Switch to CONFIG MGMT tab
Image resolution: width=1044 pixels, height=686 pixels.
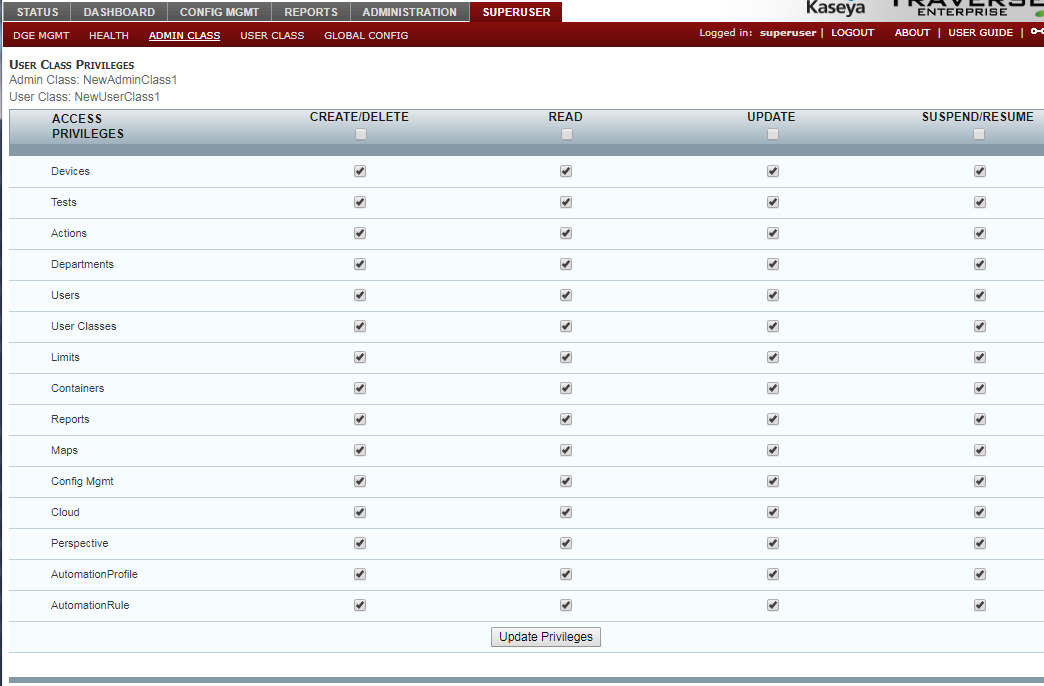[219, 12]
